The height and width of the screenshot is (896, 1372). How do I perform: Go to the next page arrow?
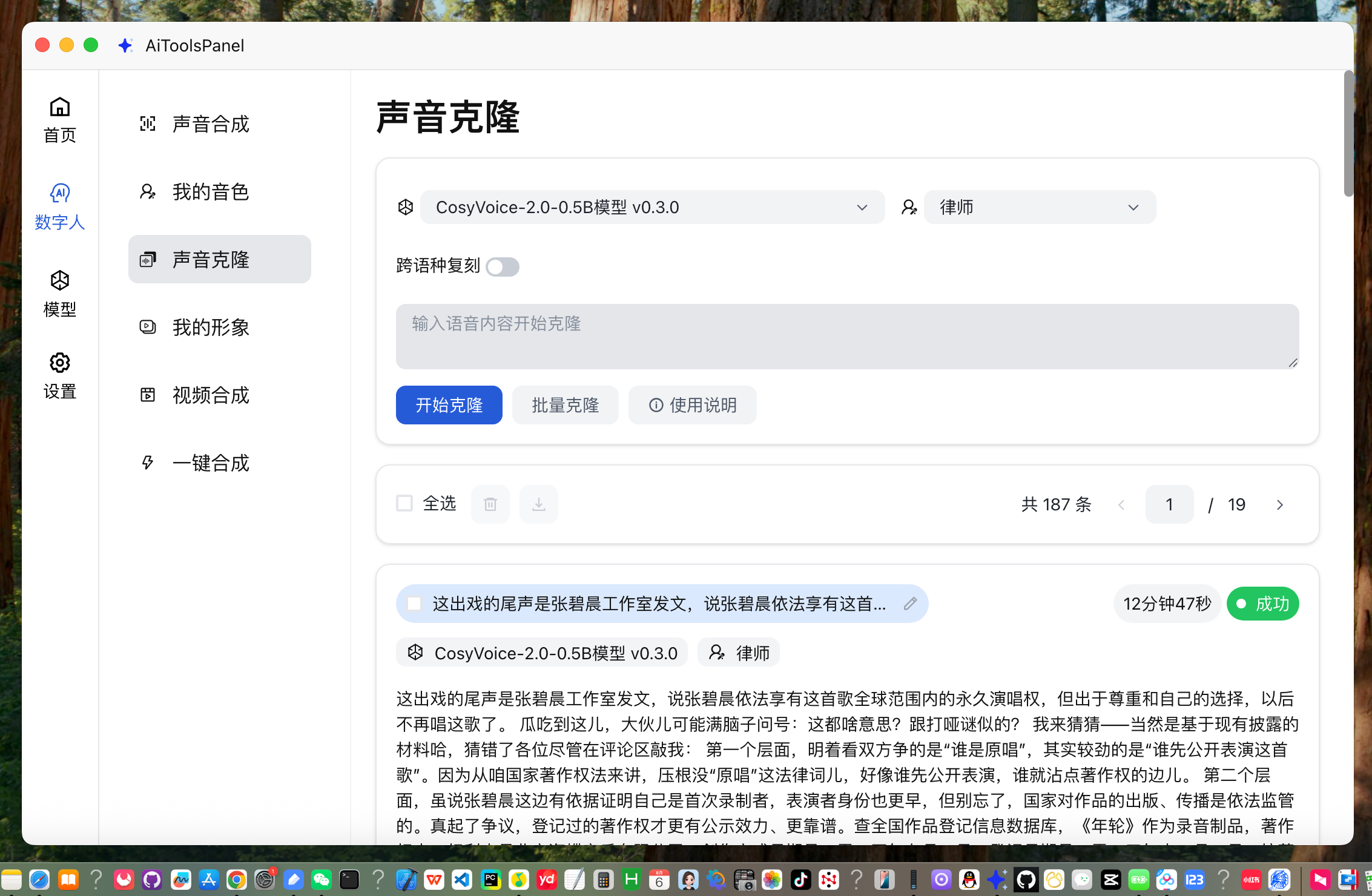point(1279,504)
